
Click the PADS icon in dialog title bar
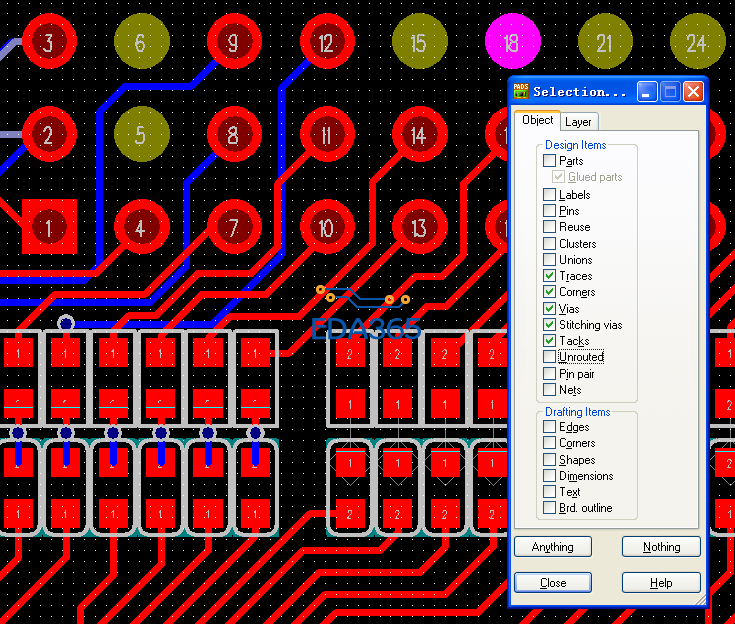[521, 92]
